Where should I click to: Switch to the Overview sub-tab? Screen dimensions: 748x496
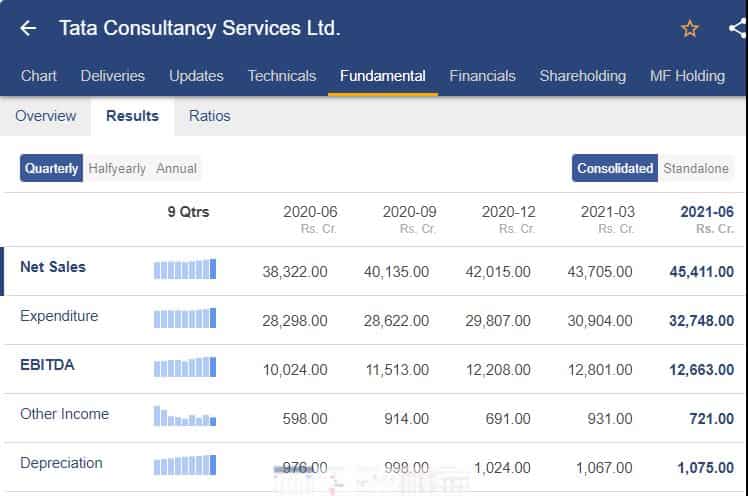click(x=45, y=116)
